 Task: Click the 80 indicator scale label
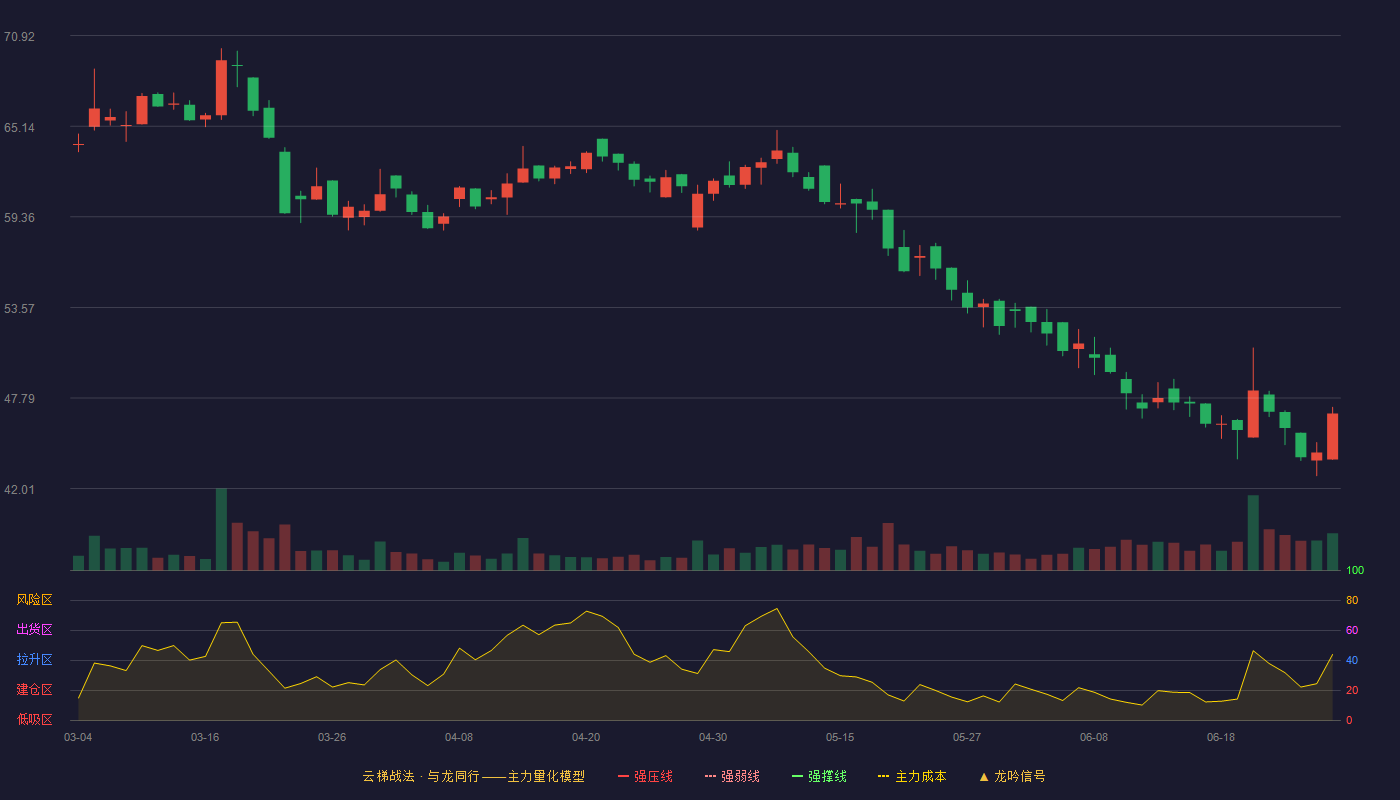1352,600
